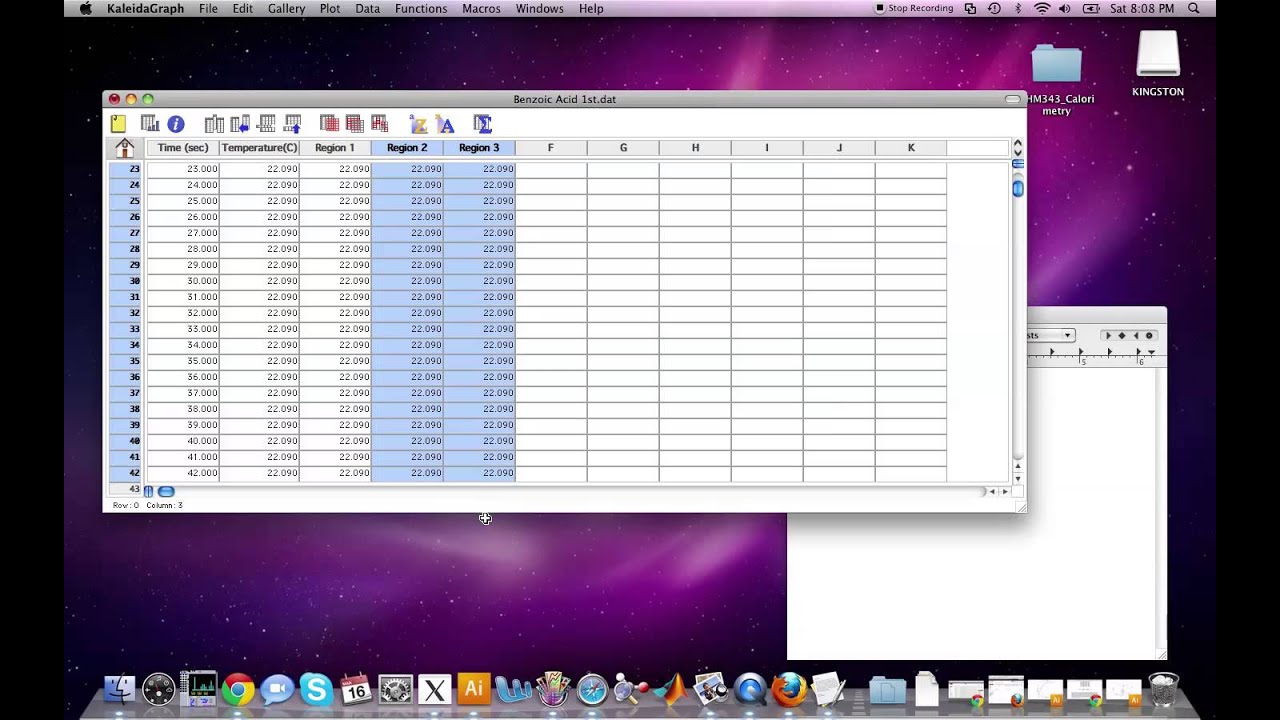The width and height of the screenshot is (1280, 720).
Task: Click the up/down arrows atop vertical scrollbar
Action: click(1018, 147)
